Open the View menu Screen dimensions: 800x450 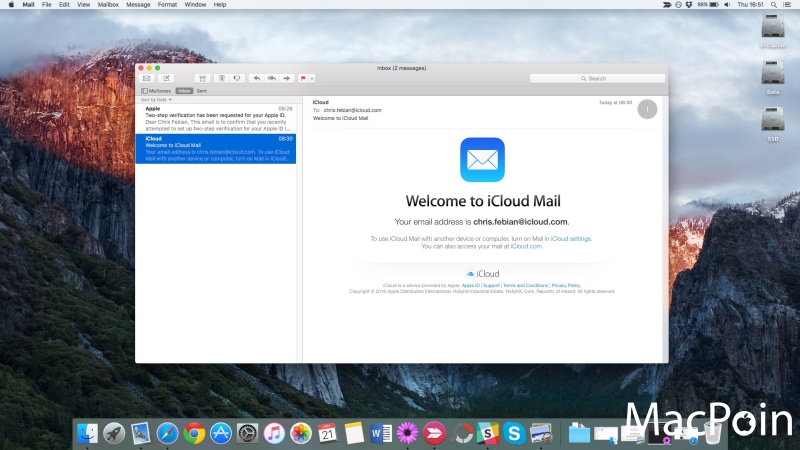pos(83,5)
